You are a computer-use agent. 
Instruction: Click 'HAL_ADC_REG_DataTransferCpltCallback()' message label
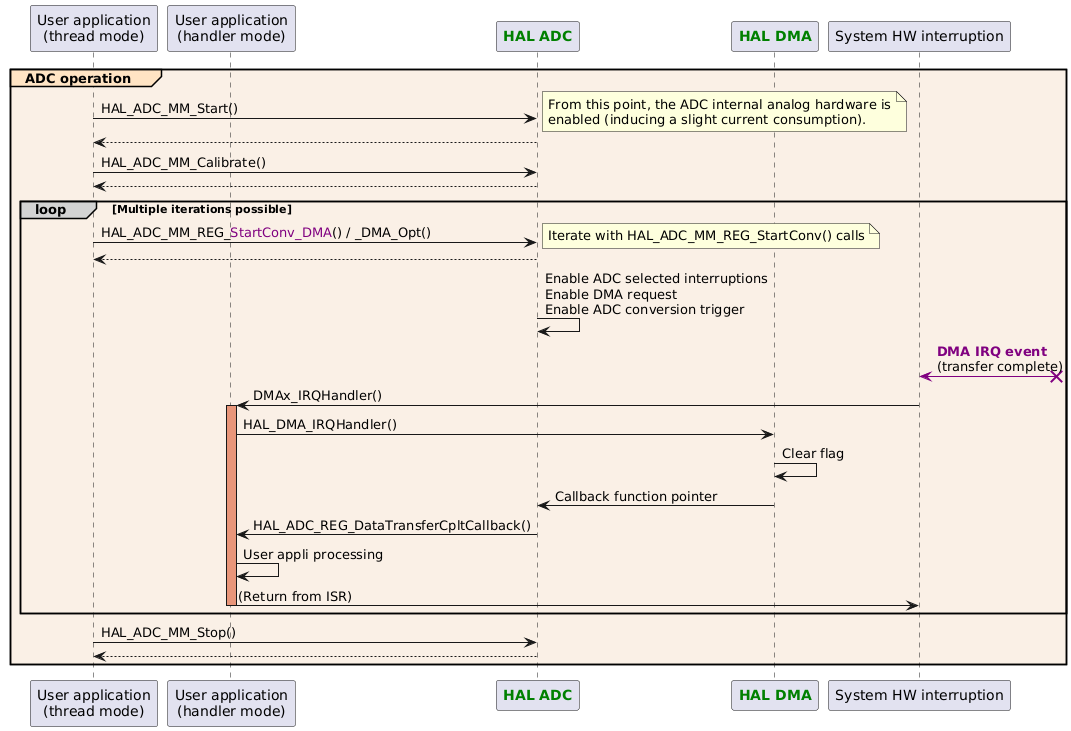tap(391, 525)
